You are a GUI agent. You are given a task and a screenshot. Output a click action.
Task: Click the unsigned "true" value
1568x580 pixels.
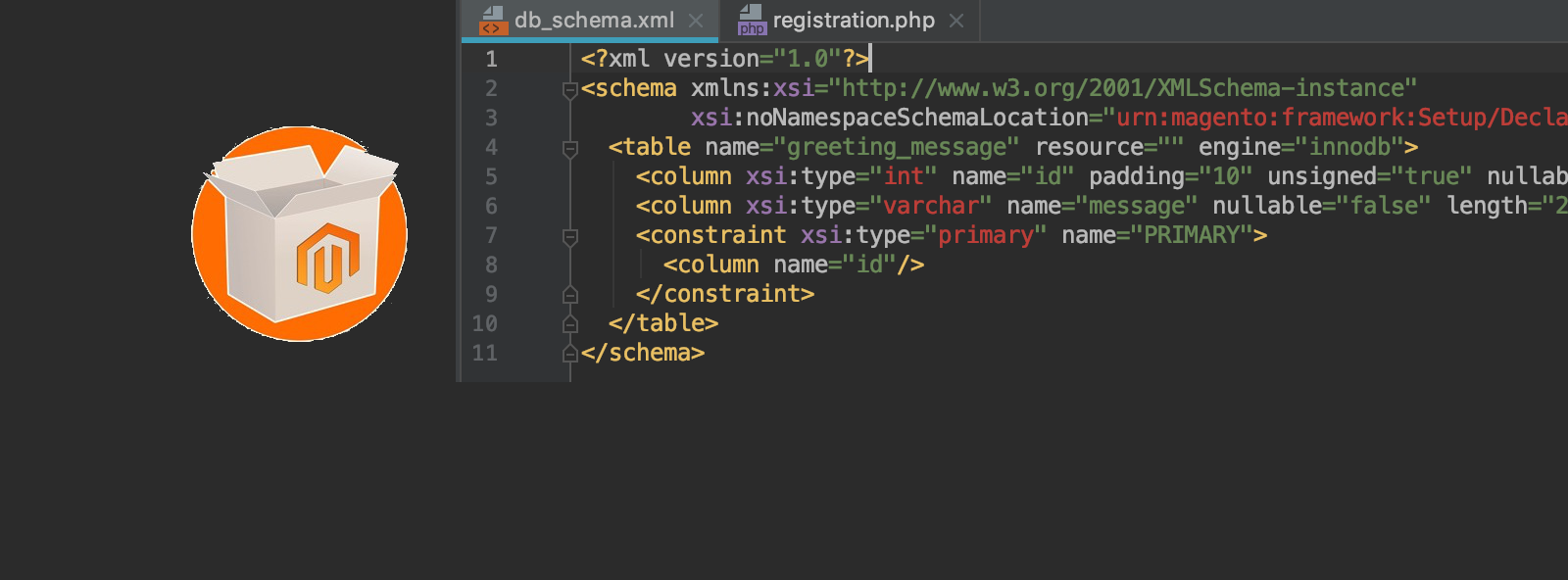pos(1432,177)
